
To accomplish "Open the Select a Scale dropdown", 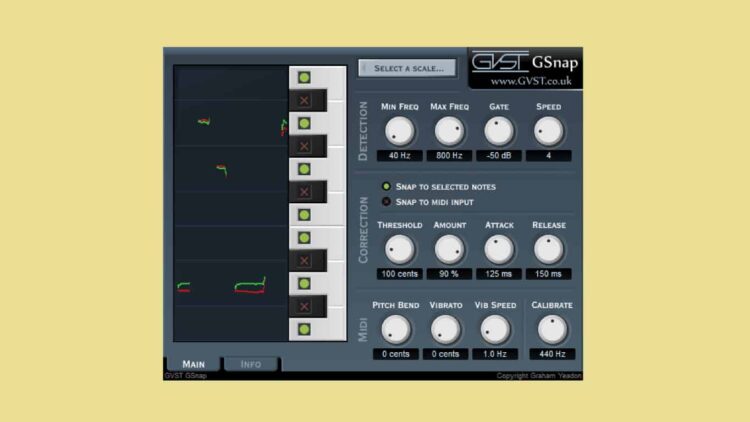I will 407,68.
